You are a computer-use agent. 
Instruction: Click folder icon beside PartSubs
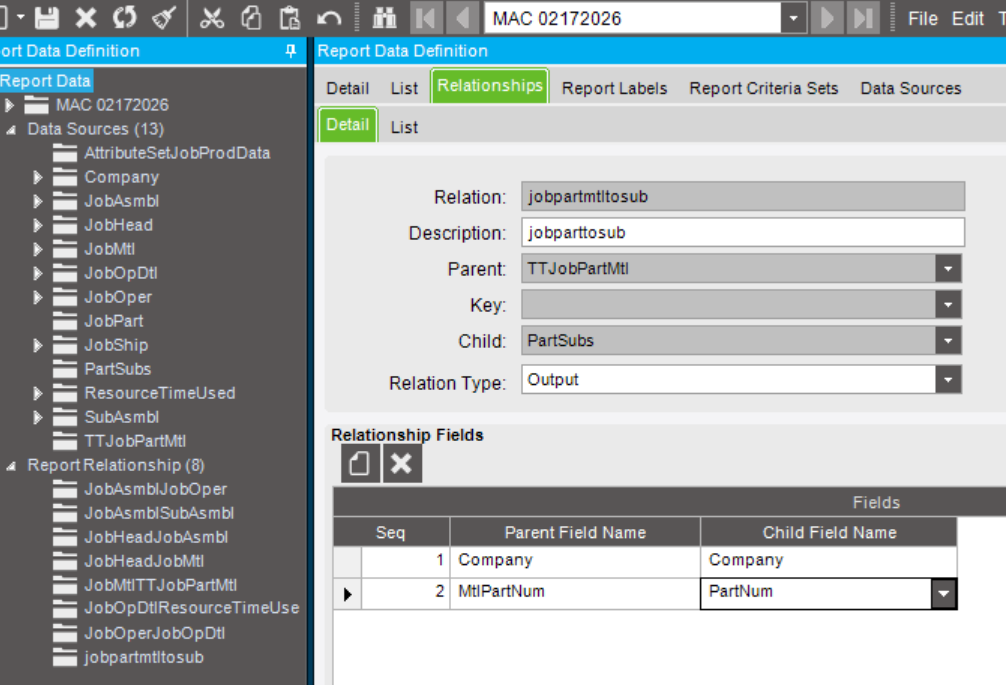tap(65, 369)
